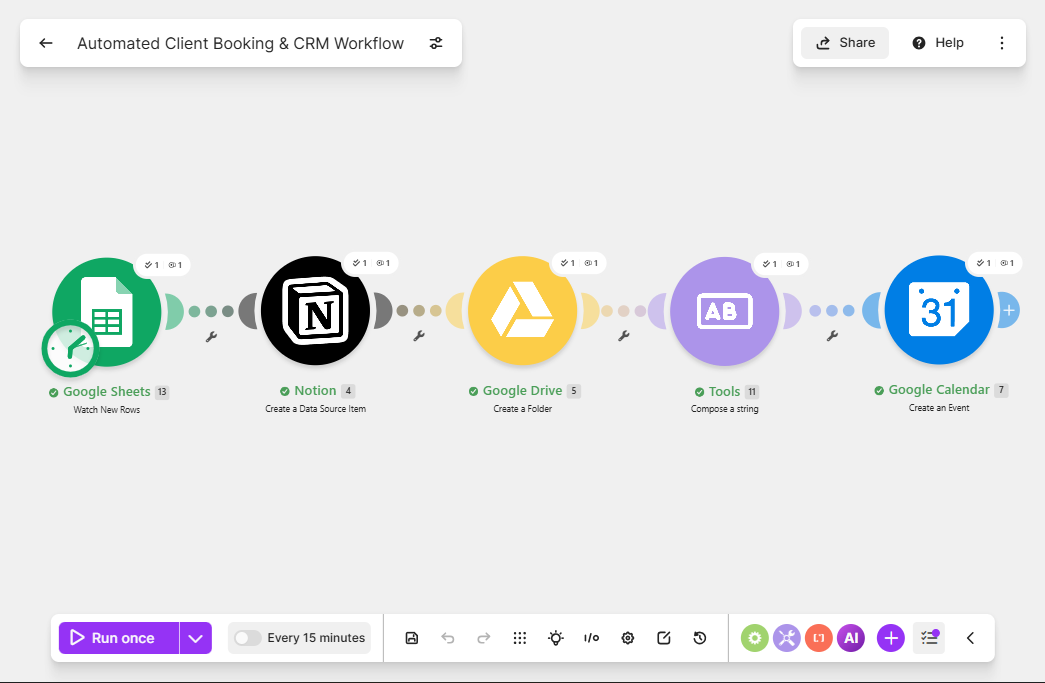The image size is (1045, 683).
Task: Click the green gear flow control icon
Action: (x=754, y=638)
